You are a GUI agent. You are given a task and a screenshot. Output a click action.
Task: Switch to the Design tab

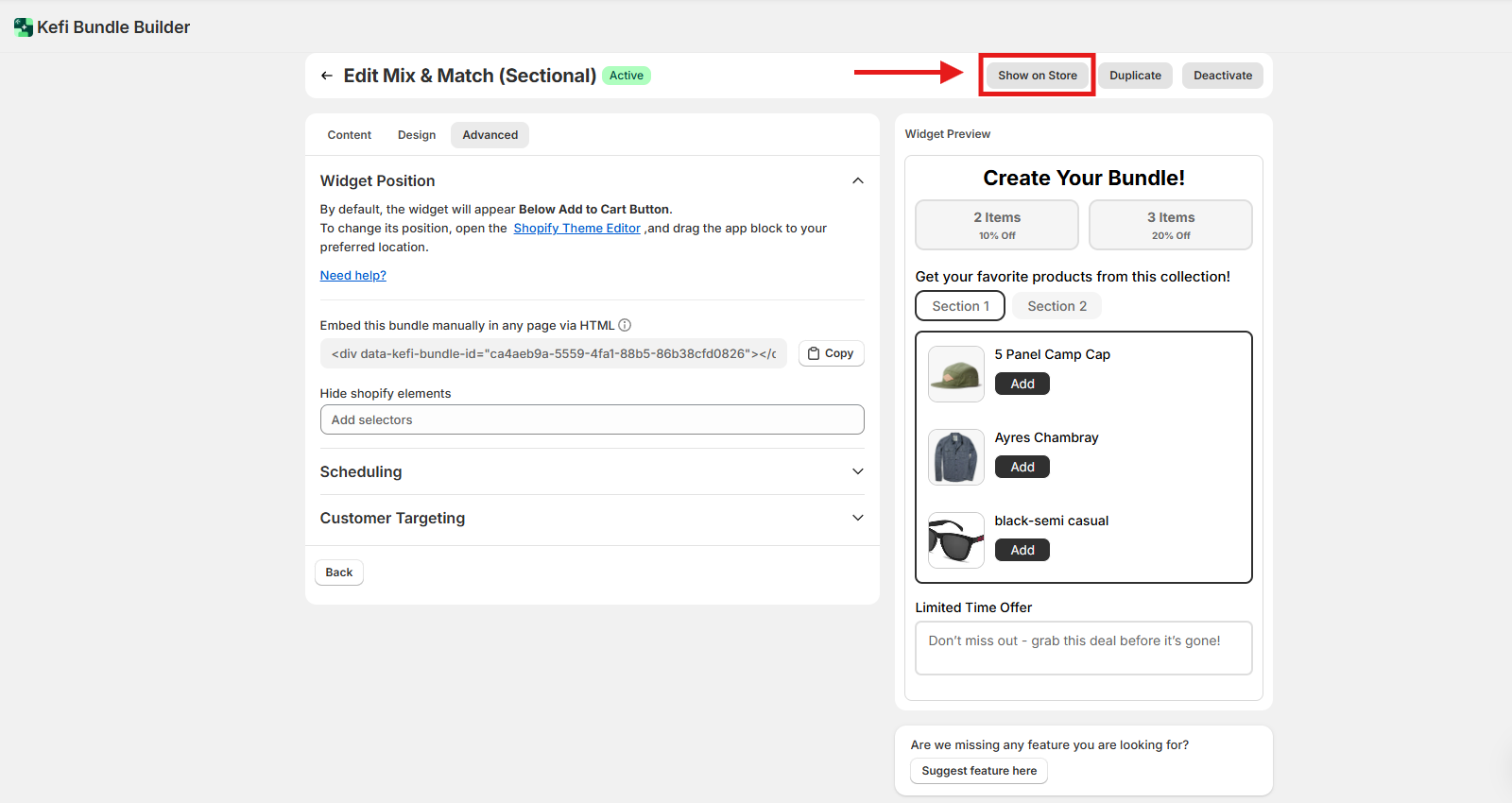coord(417,135)
